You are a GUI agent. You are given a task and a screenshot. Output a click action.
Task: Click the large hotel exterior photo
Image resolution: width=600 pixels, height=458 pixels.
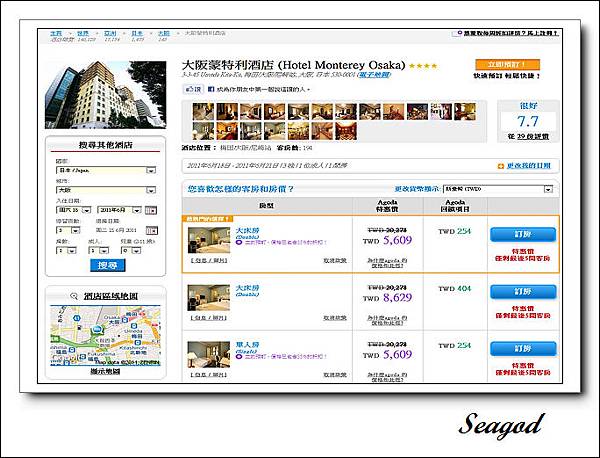[106, 95]
